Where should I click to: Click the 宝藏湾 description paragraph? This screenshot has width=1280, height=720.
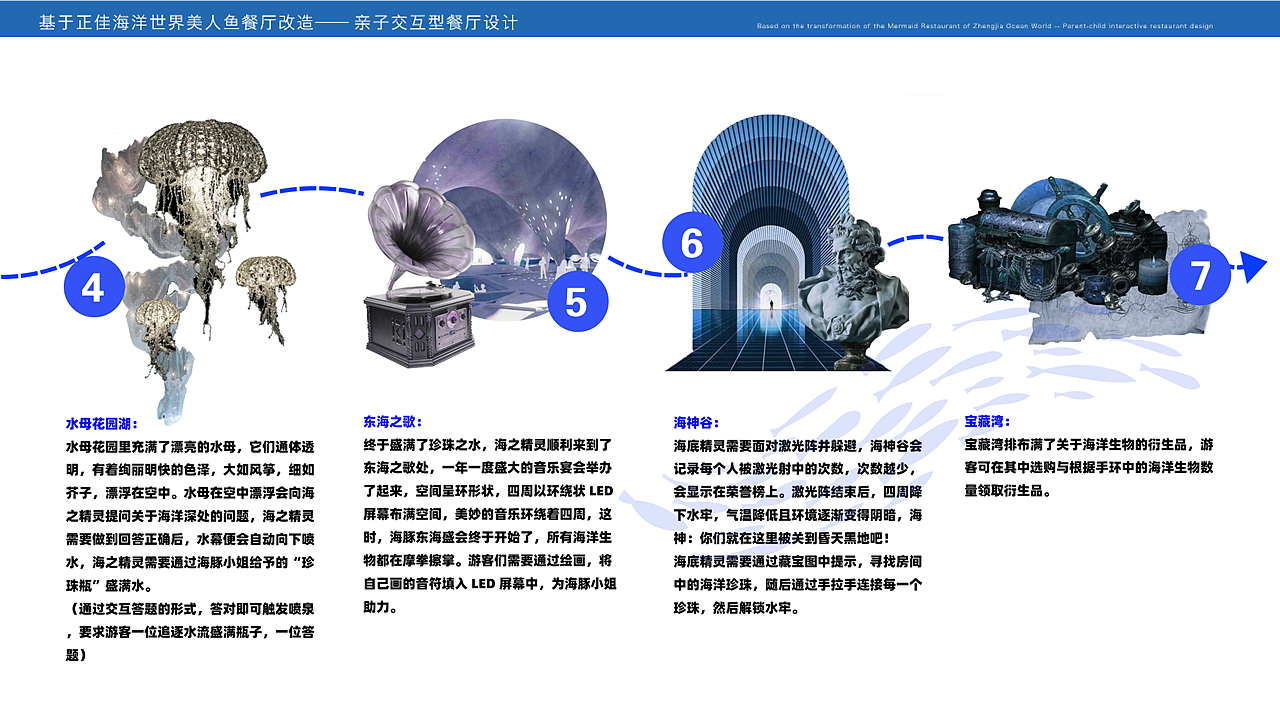tap(1090, 467)
